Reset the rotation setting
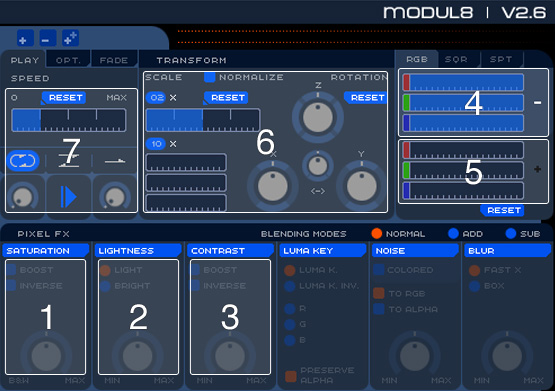The image size is (555, 392). pos(365,98)
